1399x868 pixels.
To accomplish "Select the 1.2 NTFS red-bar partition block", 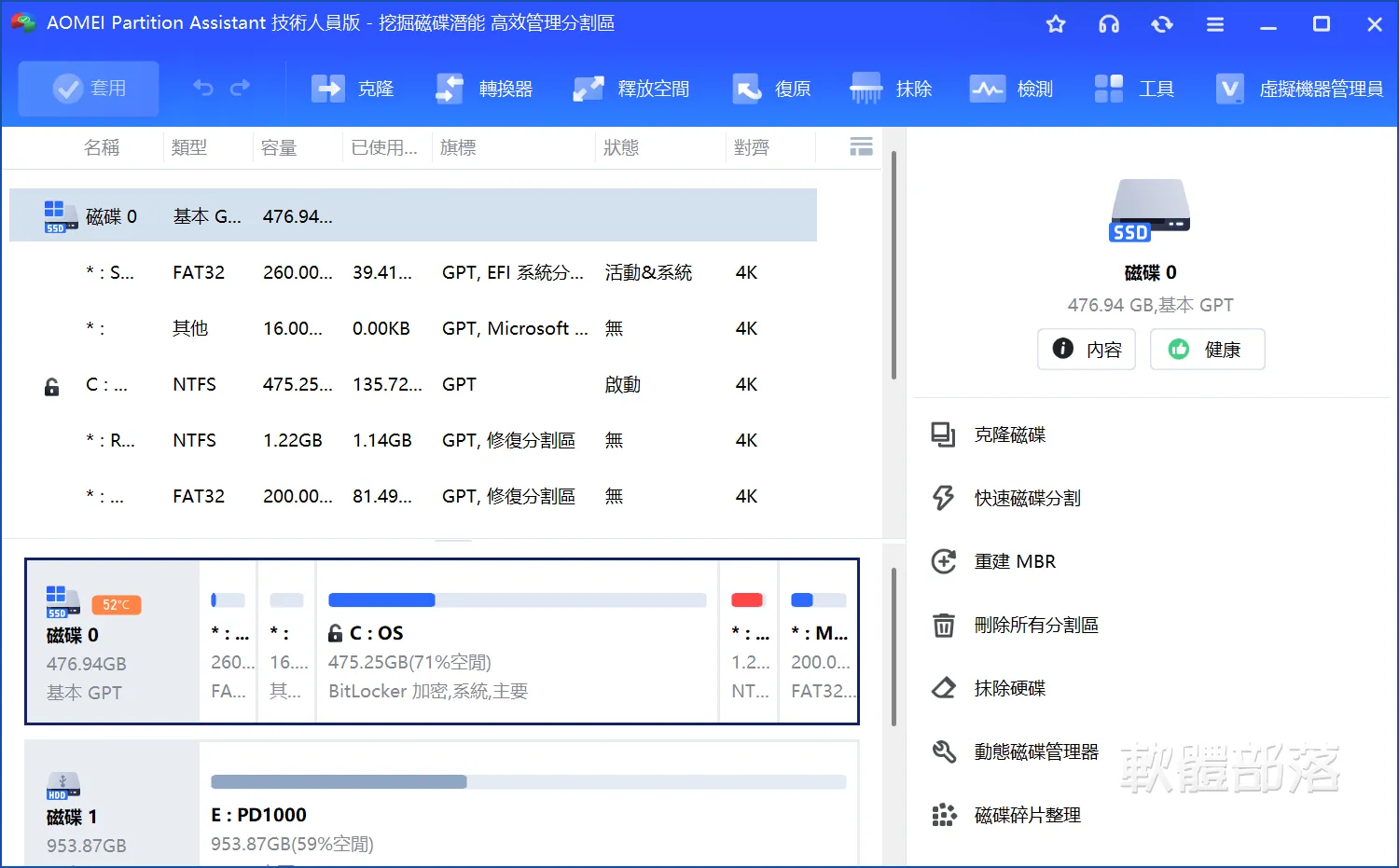I will coord(749,641).
